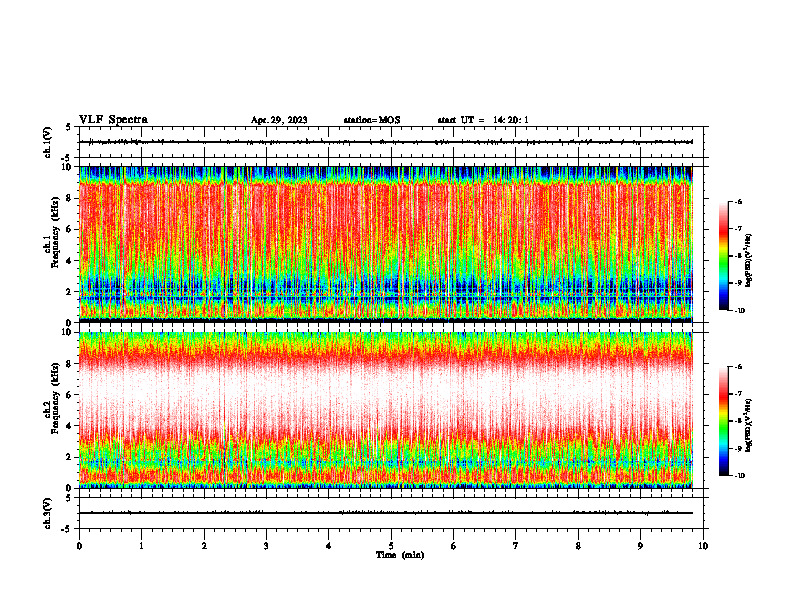Screen dimensions: 792x612
Task: Click the ch.1 spectrogram color scale bar
Action: coord(723,256)
